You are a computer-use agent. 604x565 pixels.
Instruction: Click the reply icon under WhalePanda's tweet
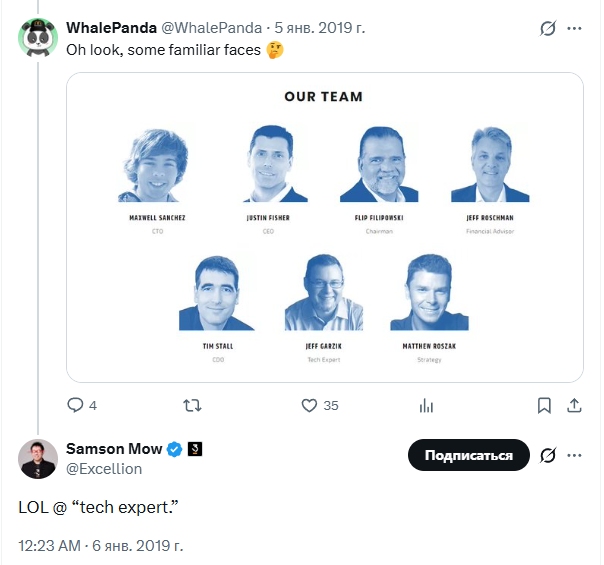point(75,406)
